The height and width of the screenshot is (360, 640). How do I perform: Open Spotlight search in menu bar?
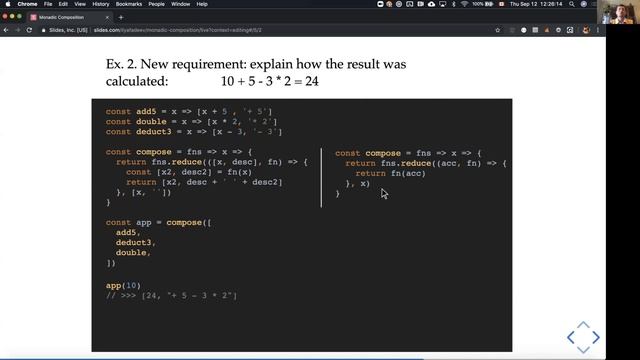[x=572, y=4]
